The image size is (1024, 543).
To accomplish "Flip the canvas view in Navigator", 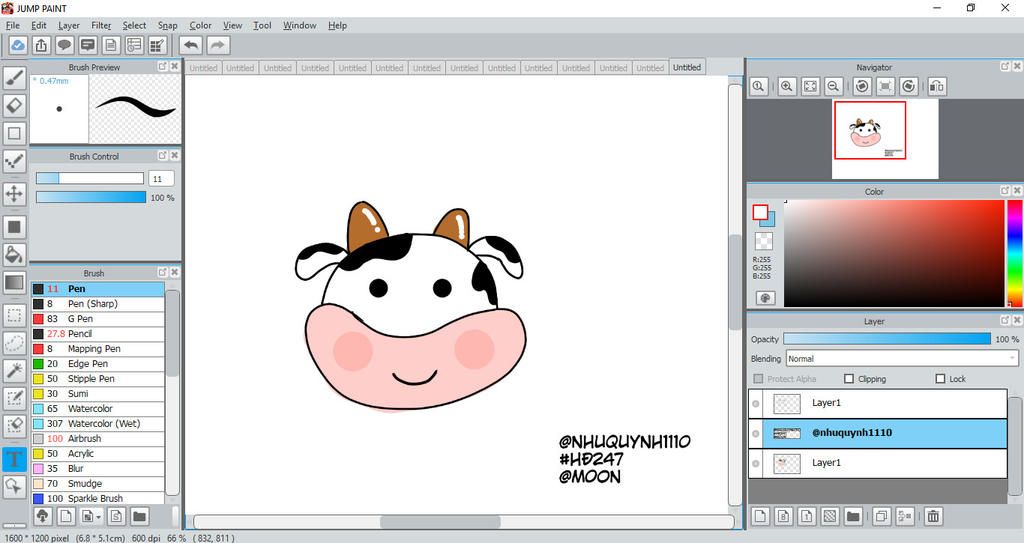I will click(937, 86).
